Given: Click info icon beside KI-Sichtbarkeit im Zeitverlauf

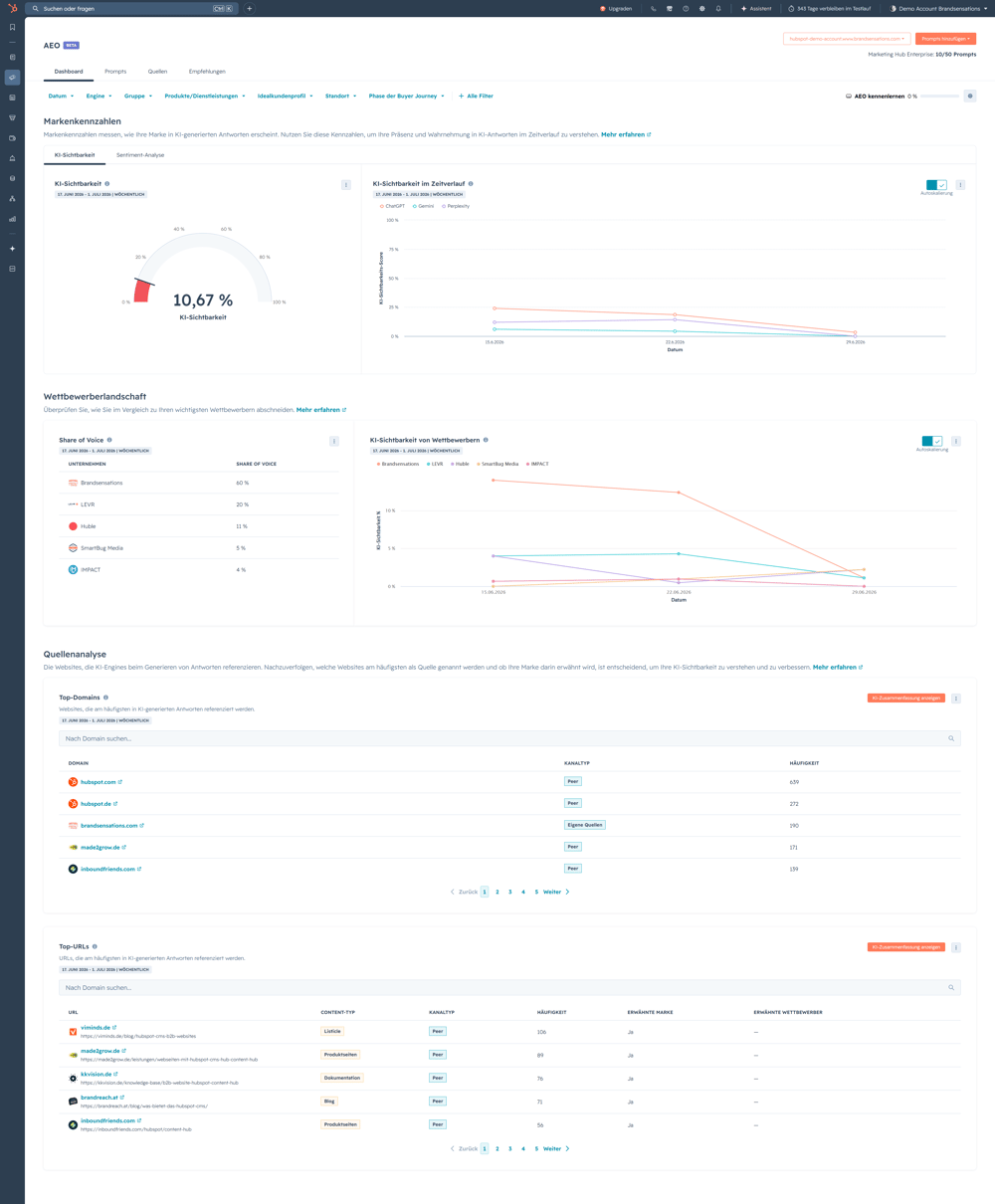Looking at the screenshot, I should (x=471, y=184).
